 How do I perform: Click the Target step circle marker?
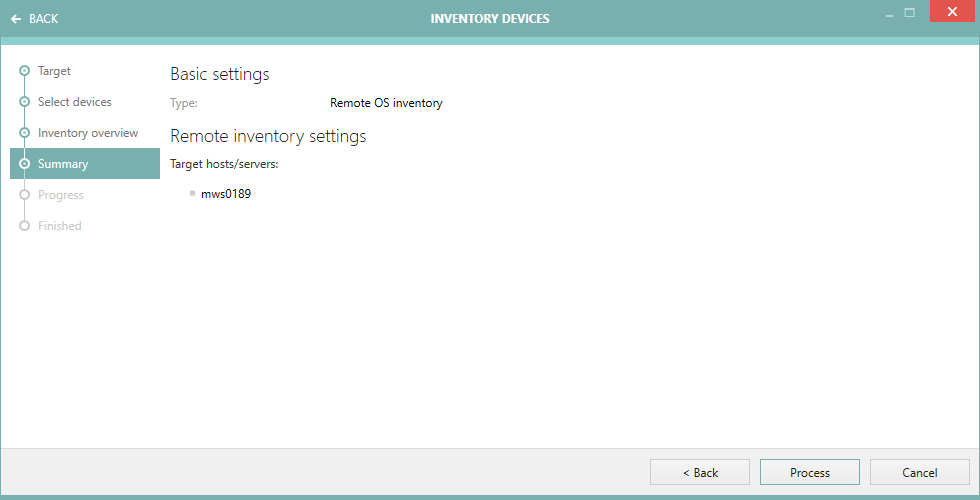[x=24, y=71]
